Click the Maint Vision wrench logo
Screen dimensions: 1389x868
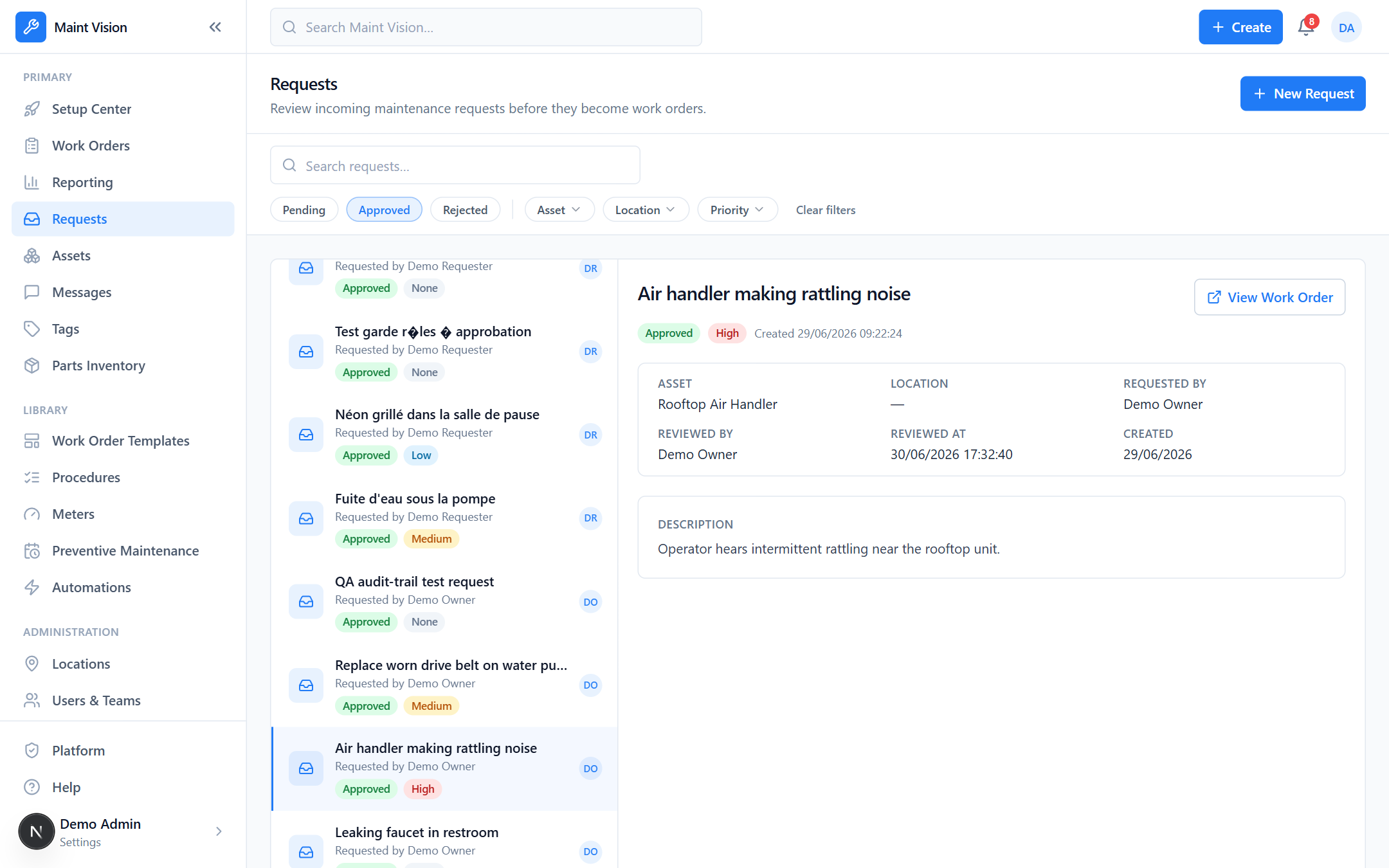pos(31,27)
